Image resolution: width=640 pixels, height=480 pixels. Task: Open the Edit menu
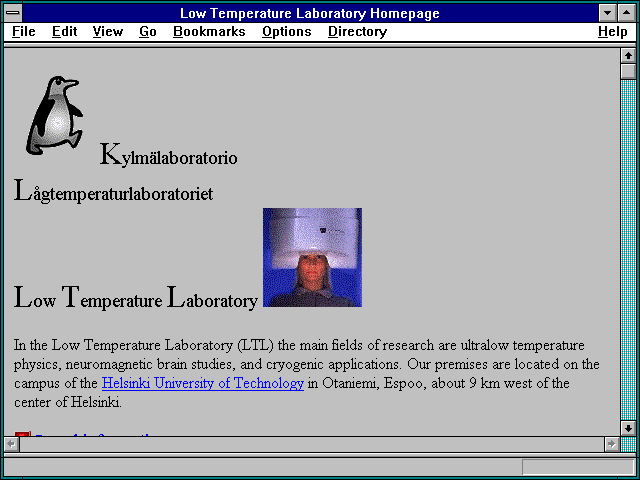tap(64, 31)
